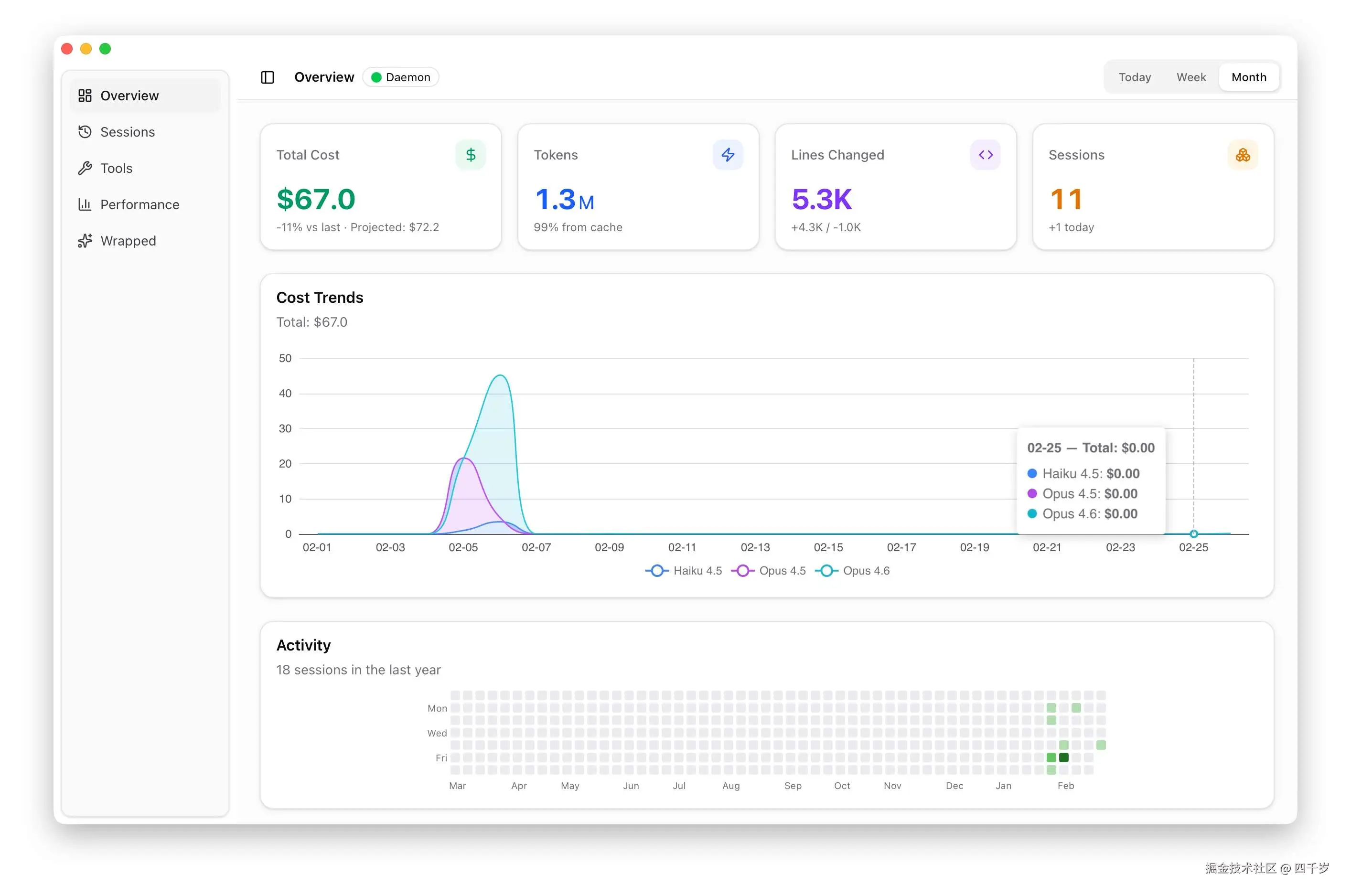Switch time range to Week
Viewport: 1351px width, 896px height.
pos(1191,77)
